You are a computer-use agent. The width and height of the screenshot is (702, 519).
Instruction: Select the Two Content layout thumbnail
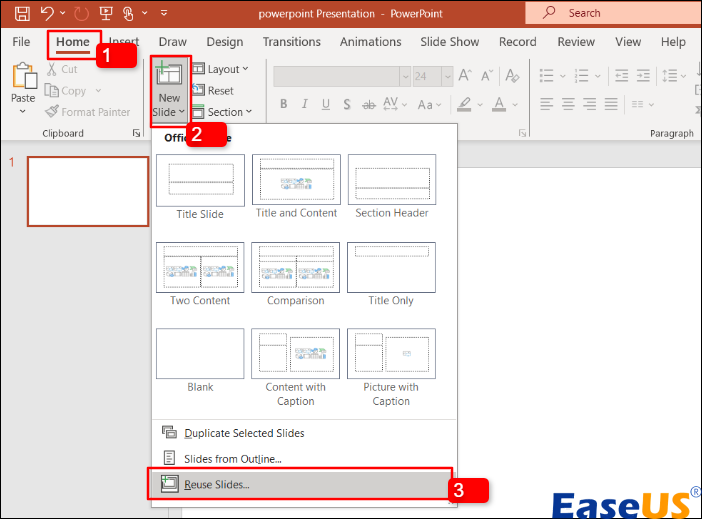(x=200, y=266)
